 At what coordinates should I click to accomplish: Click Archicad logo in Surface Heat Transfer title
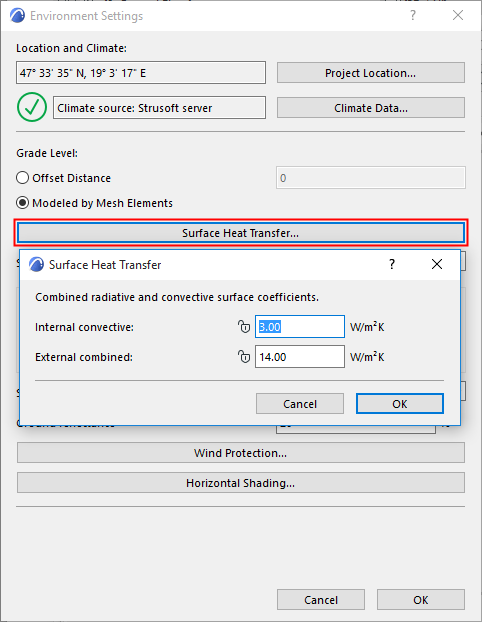36,264
